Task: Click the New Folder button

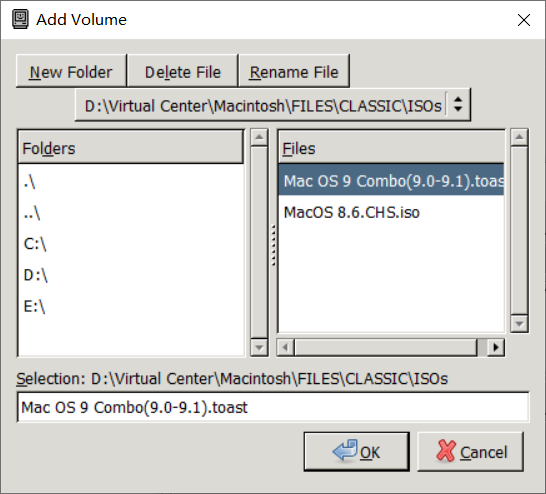Action: pyautogui.click(x=71, y=71)
